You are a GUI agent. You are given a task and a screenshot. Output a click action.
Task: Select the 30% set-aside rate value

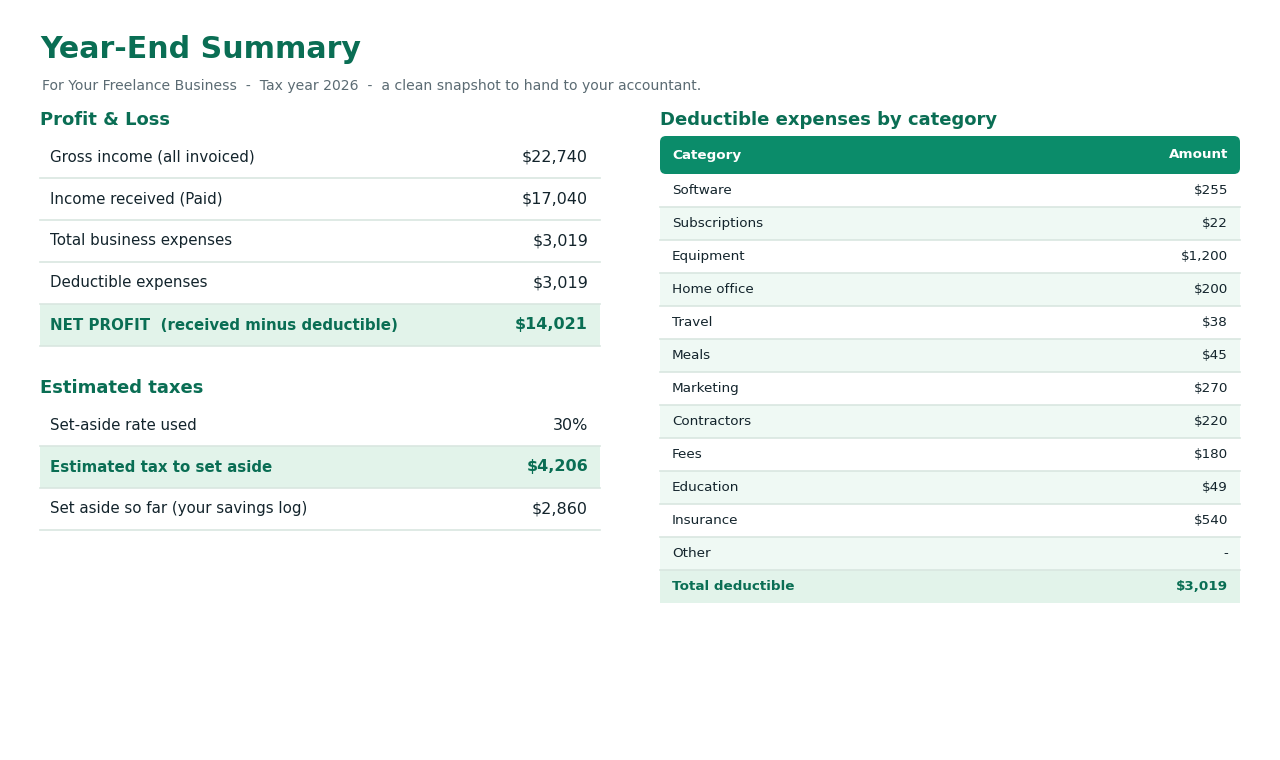(570, 425)
